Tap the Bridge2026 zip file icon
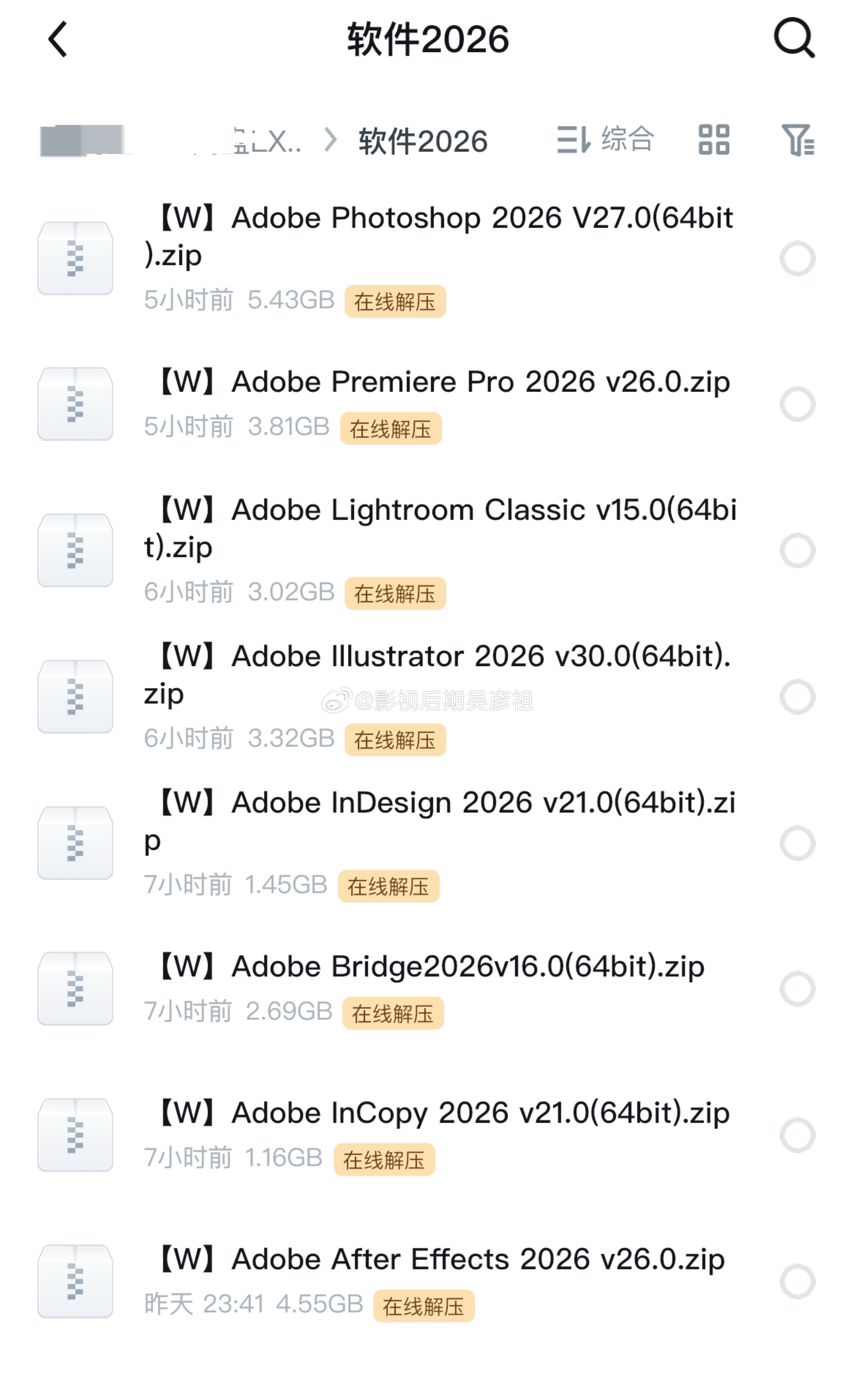 click(75, 989)
